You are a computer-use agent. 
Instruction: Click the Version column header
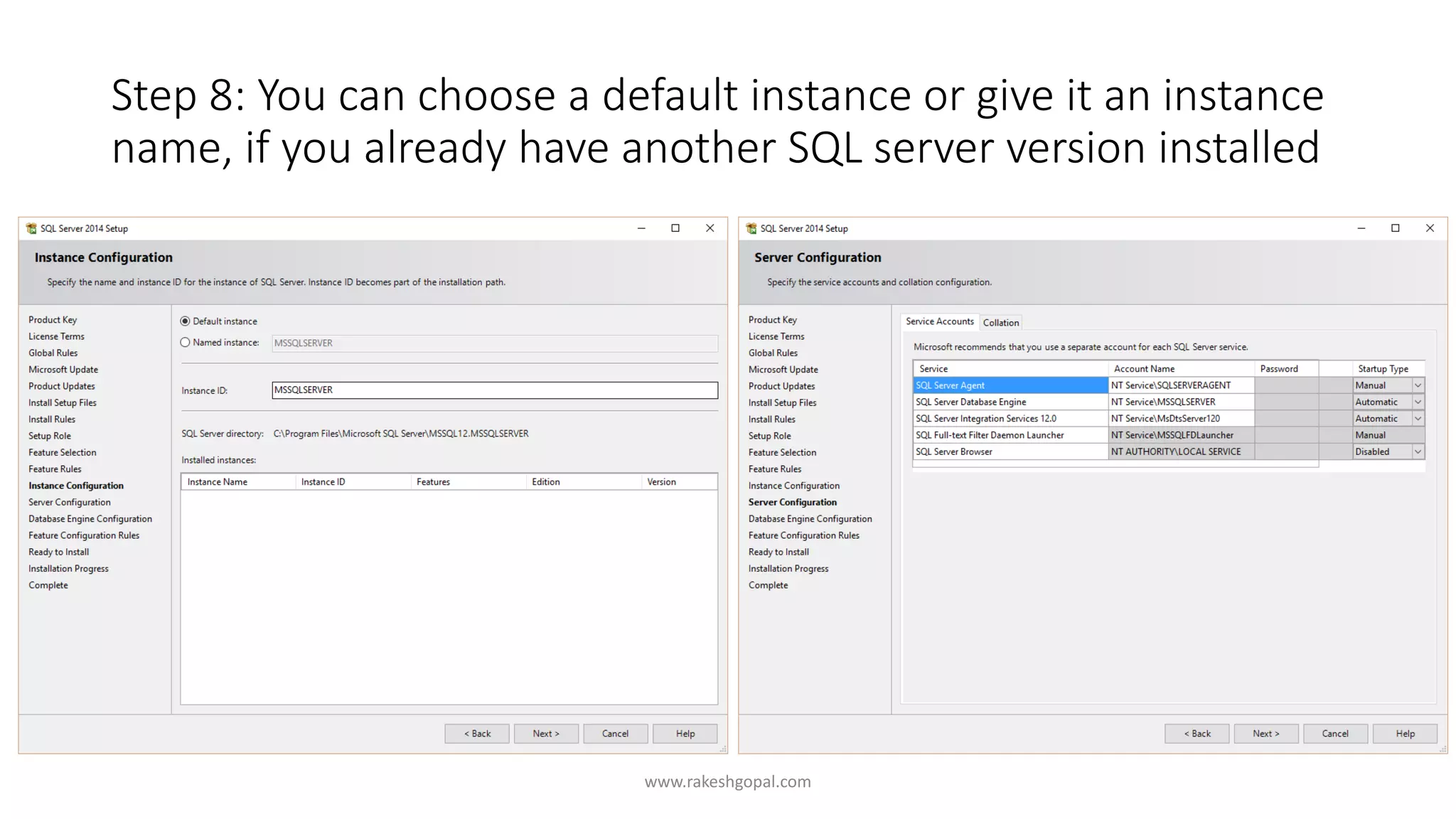tap(680, 482)
